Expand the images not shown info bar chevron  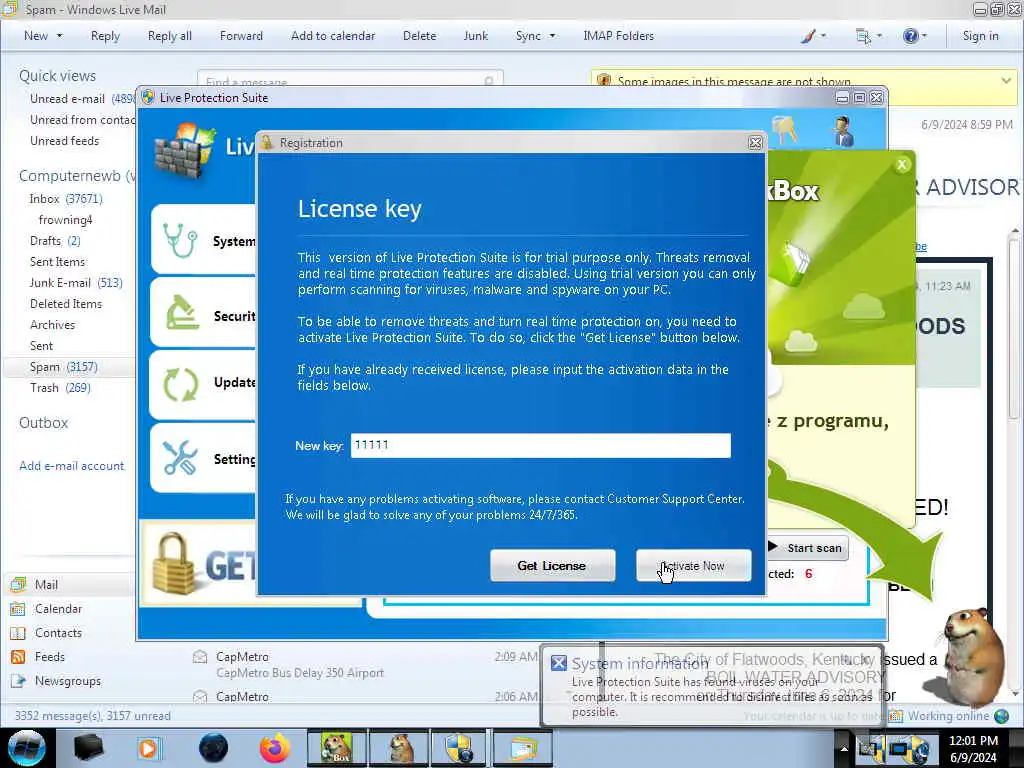coord(1006,81)
